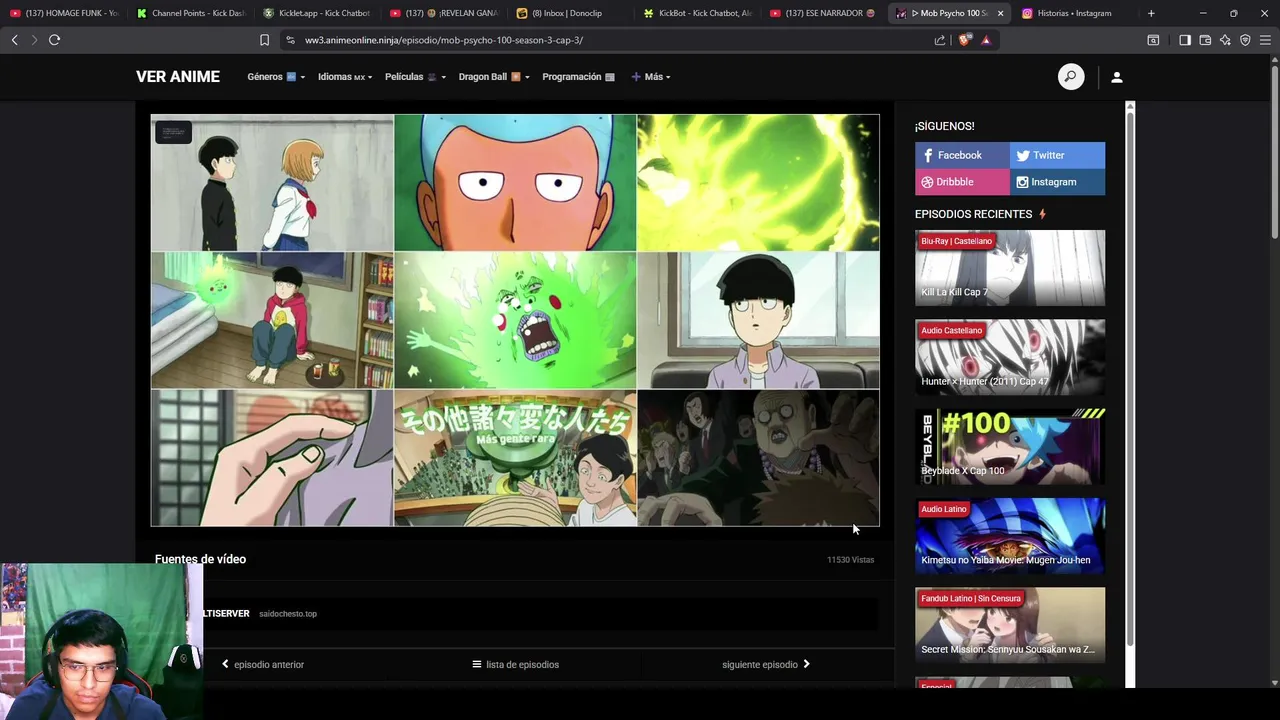Click the overlay icon on the video preview

coord(173,132)
